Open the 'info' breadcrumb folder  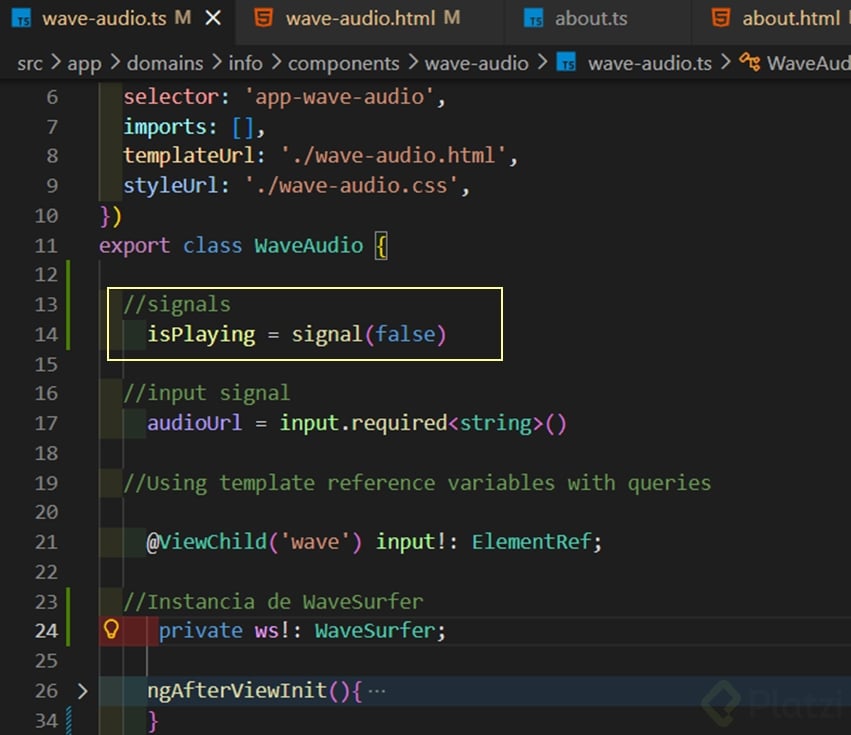tap(245, 64)
